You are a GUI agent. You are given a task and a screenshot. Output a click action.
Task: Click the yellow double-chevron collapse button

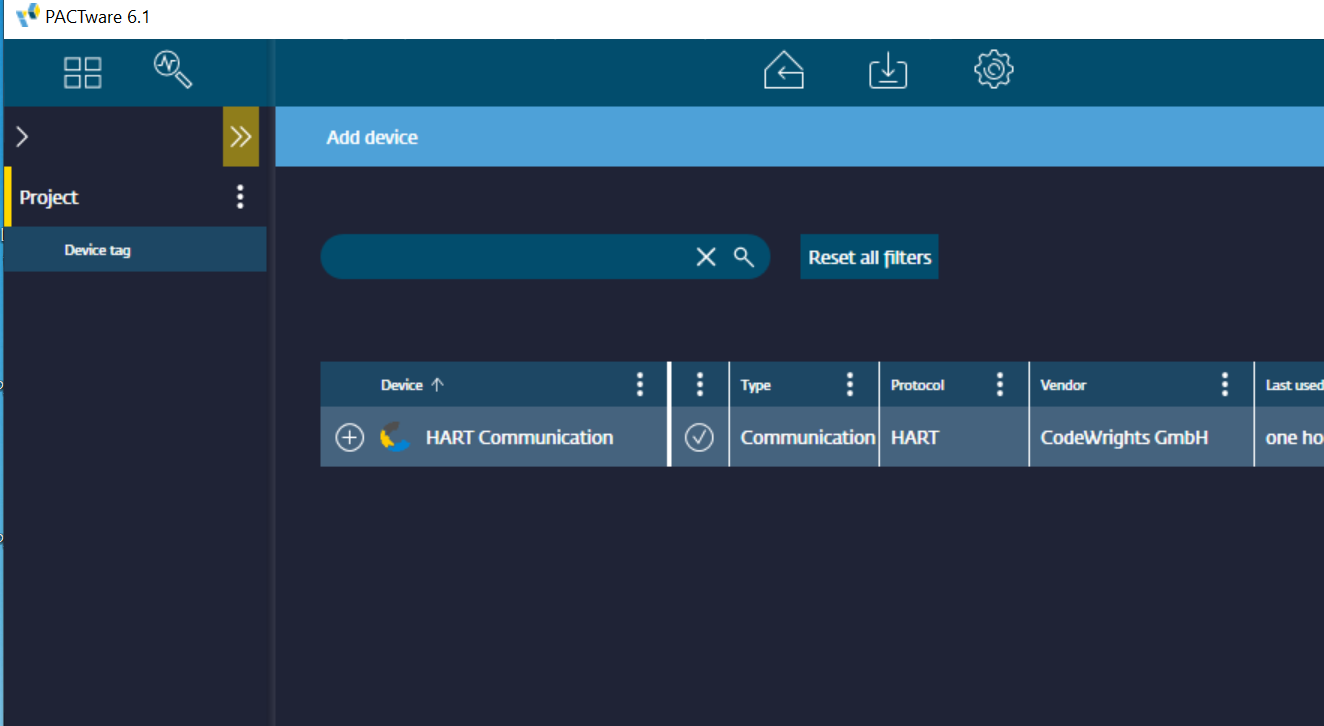241,137
